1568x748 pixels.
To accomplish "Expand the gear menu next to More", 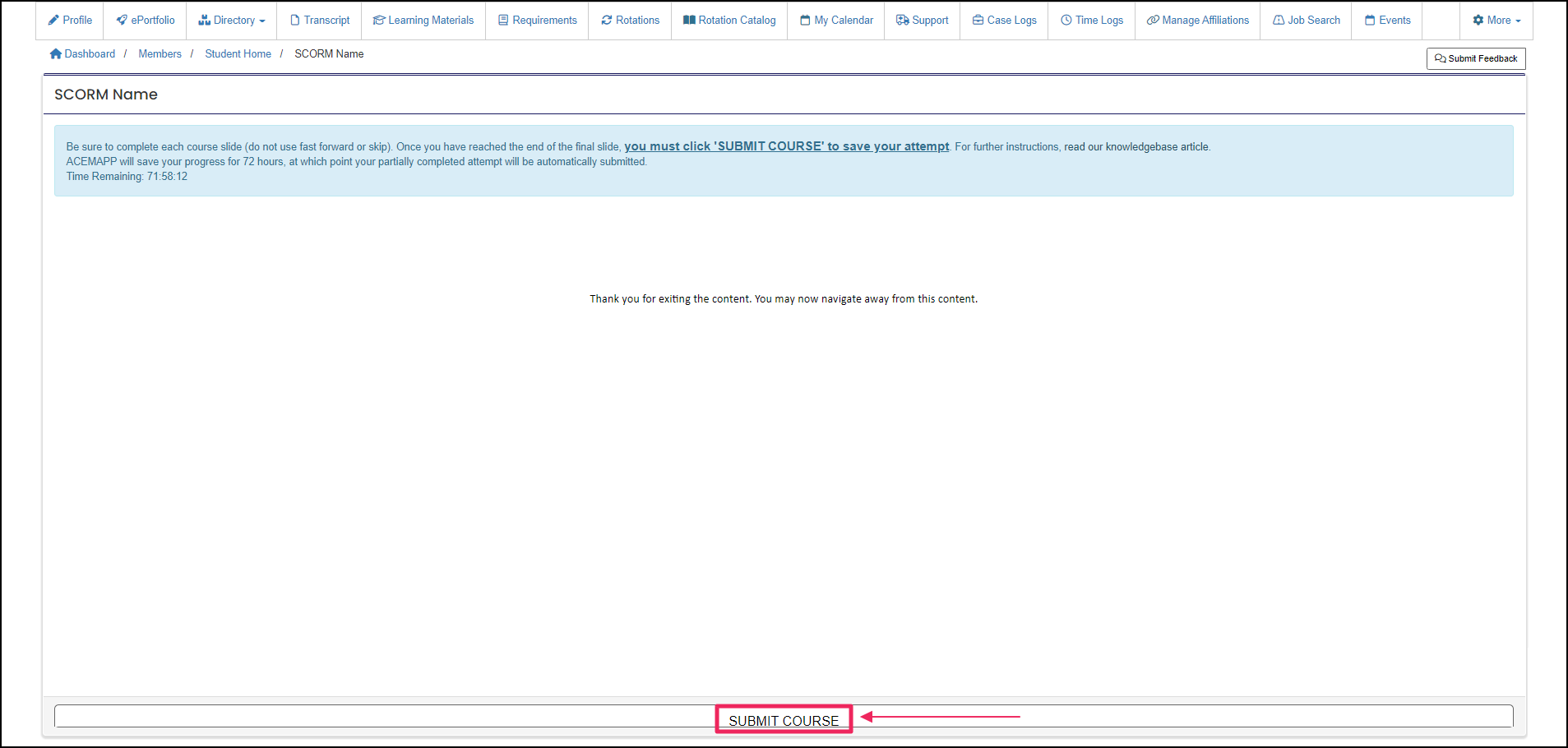I will click(1478, 20).
